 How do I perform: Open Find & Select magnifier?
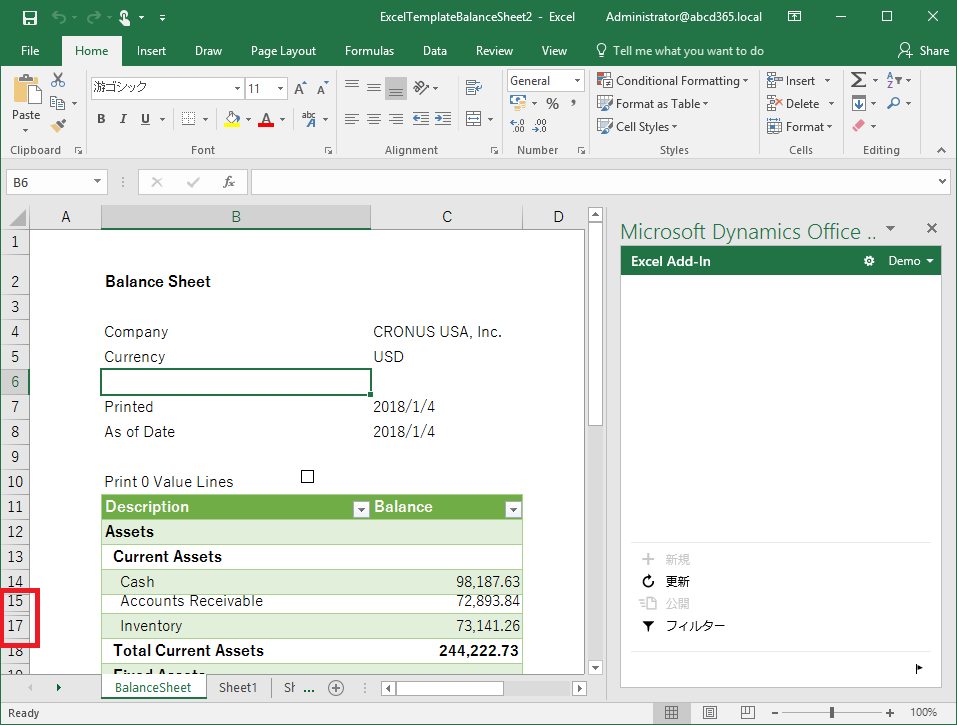[894, 103]
